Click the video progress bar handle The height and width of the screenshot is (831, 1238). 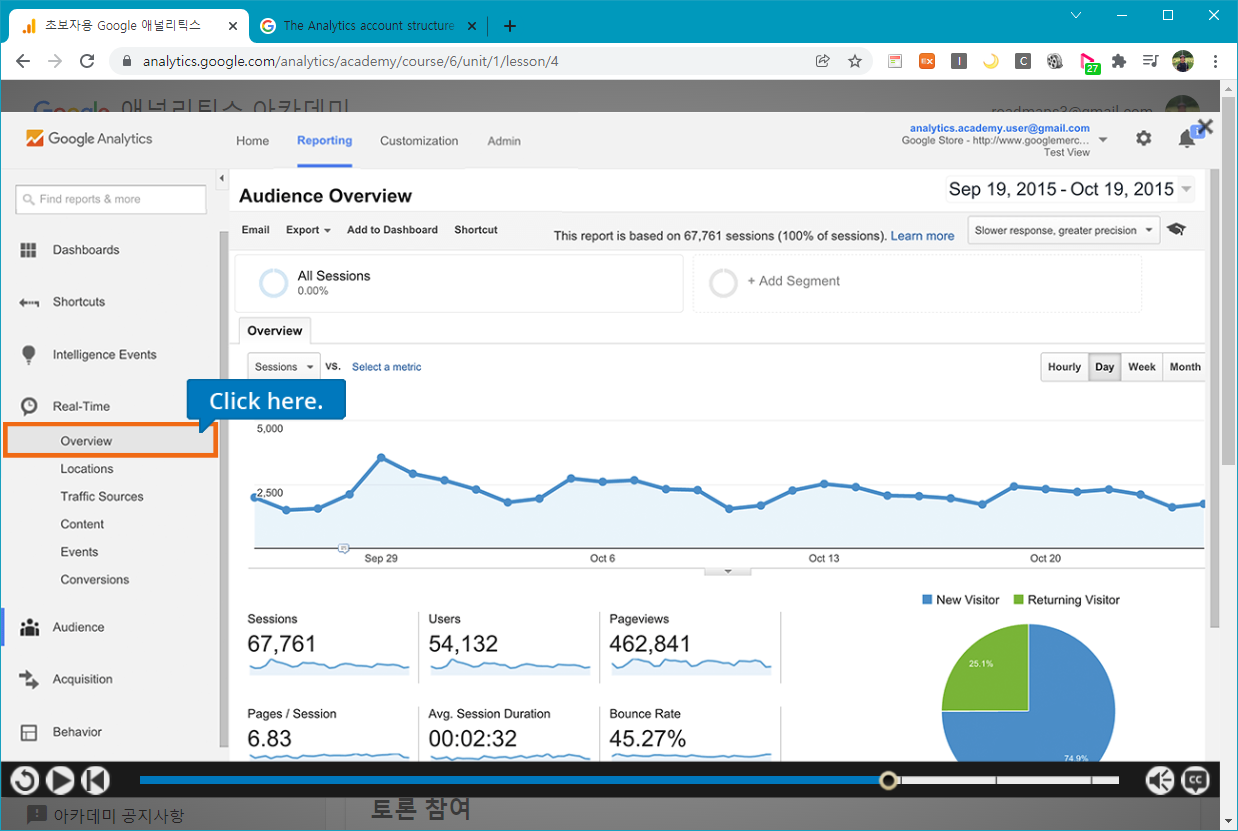[x=889, y=780]
